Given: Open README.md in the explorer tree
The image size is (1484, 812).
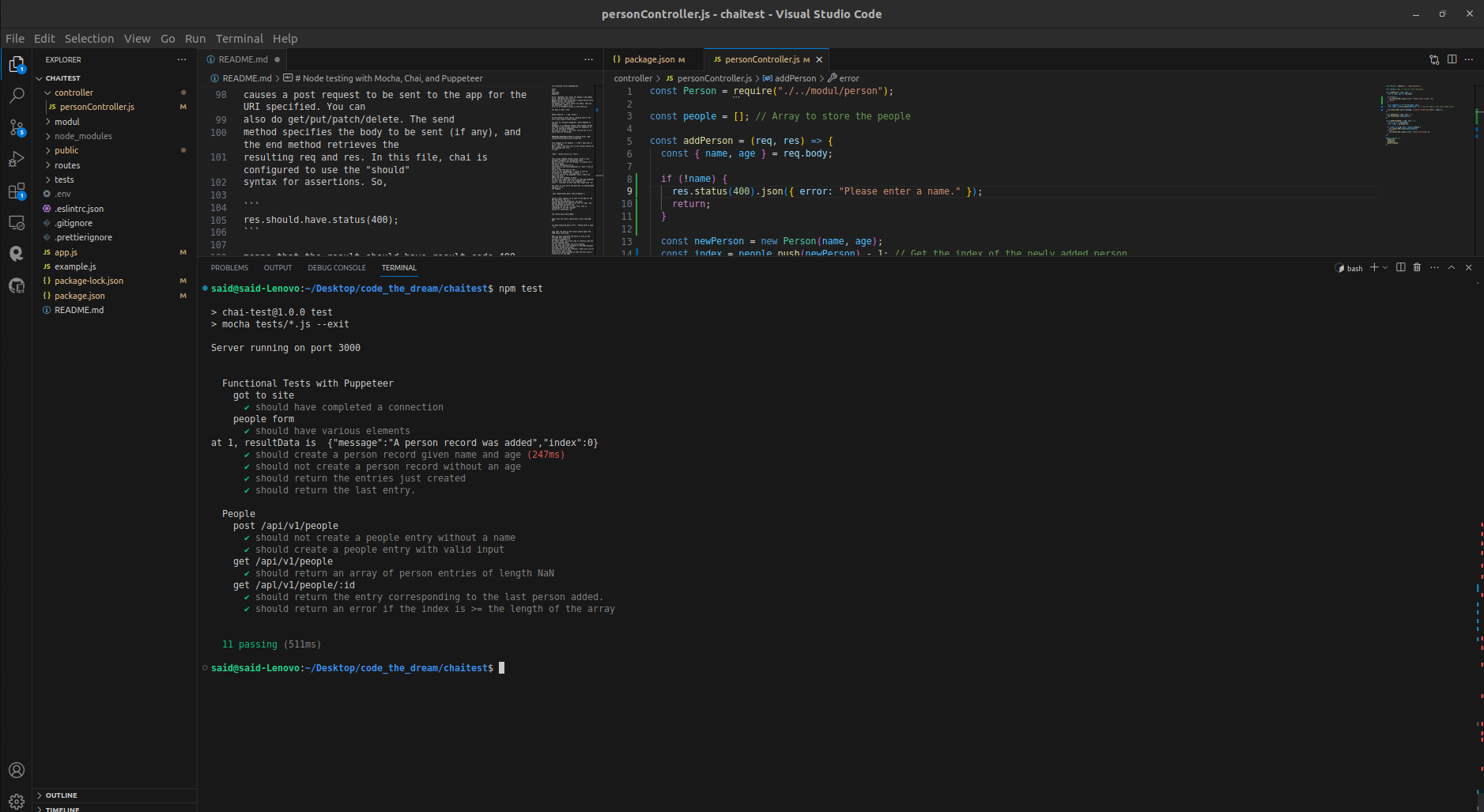Looking at the screenshot, I should pyautogui.click(x=114, y=310).
